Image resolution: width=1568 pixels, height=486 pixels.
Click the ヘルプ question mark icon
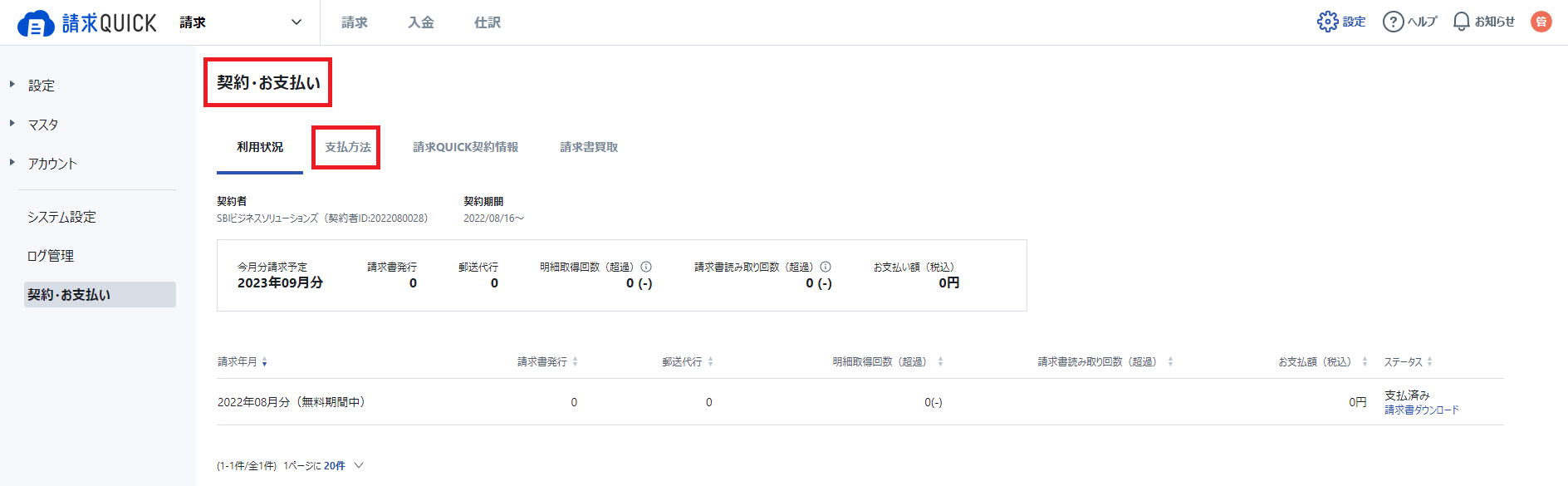[x=1394, y=21]
